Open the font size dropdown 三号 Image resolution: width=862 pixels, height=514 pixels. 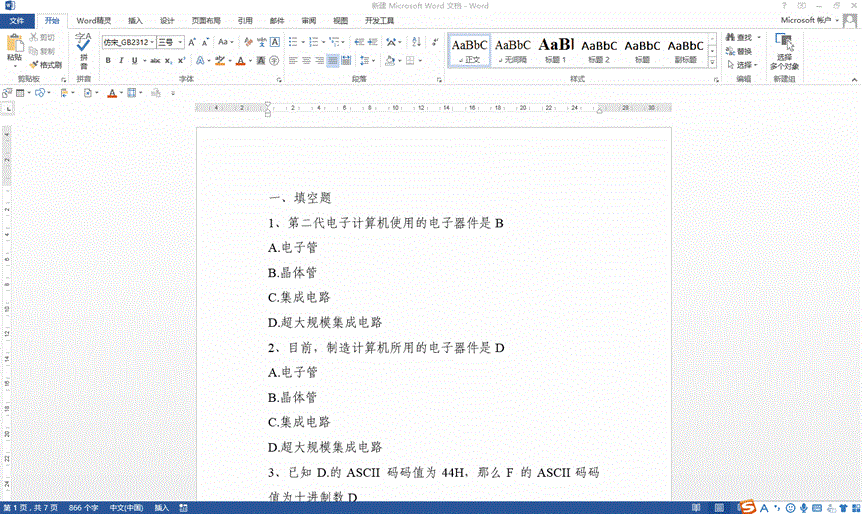(x=168, y=42)
